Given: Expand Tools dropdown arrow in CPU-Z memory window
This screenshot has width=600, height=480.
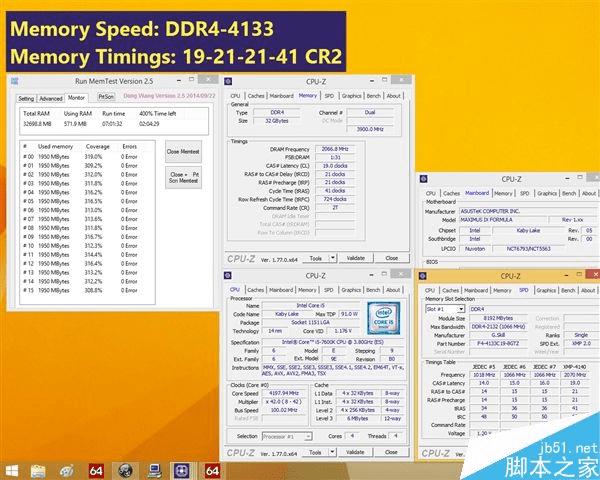Looking at the screenshot, I should tap(333, 258).
